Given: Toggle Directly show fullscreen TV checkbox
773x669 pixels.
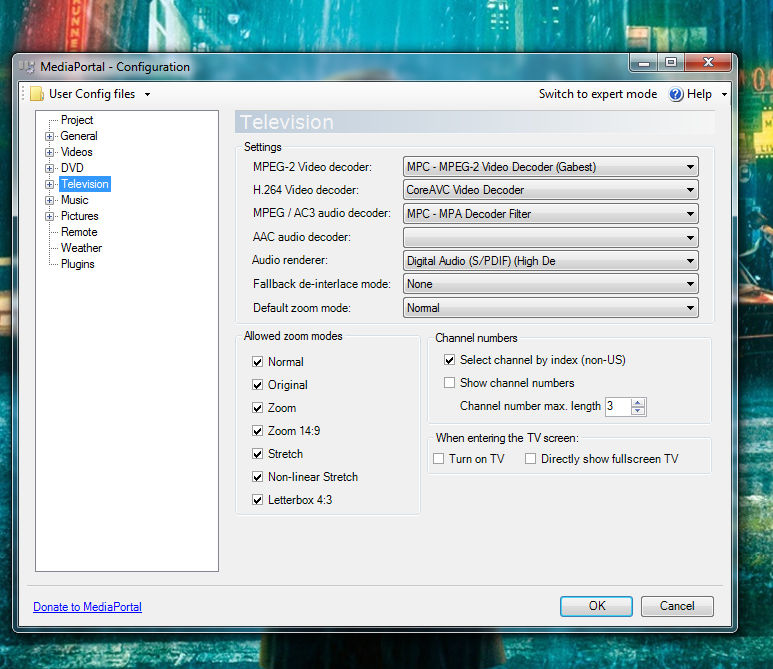Looking at the screenshot, I should pos(530,459).
